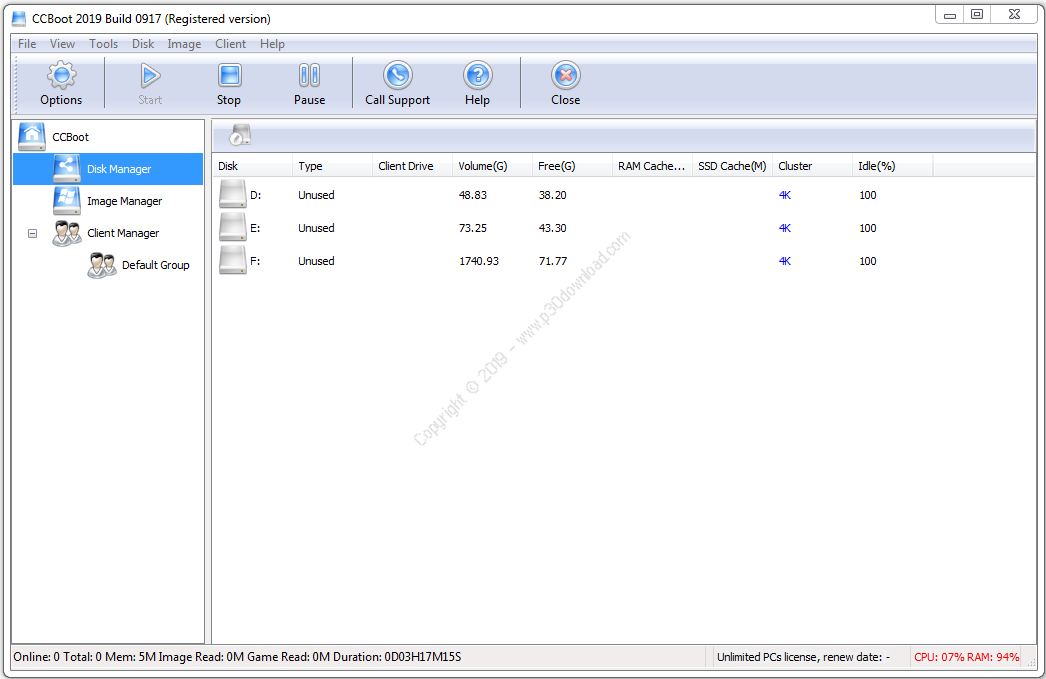The height and width of the screenshot is (679, 1046).
Task: Click the 73.25 volume value
Action: pyautogui.click(x=473, y=228)
